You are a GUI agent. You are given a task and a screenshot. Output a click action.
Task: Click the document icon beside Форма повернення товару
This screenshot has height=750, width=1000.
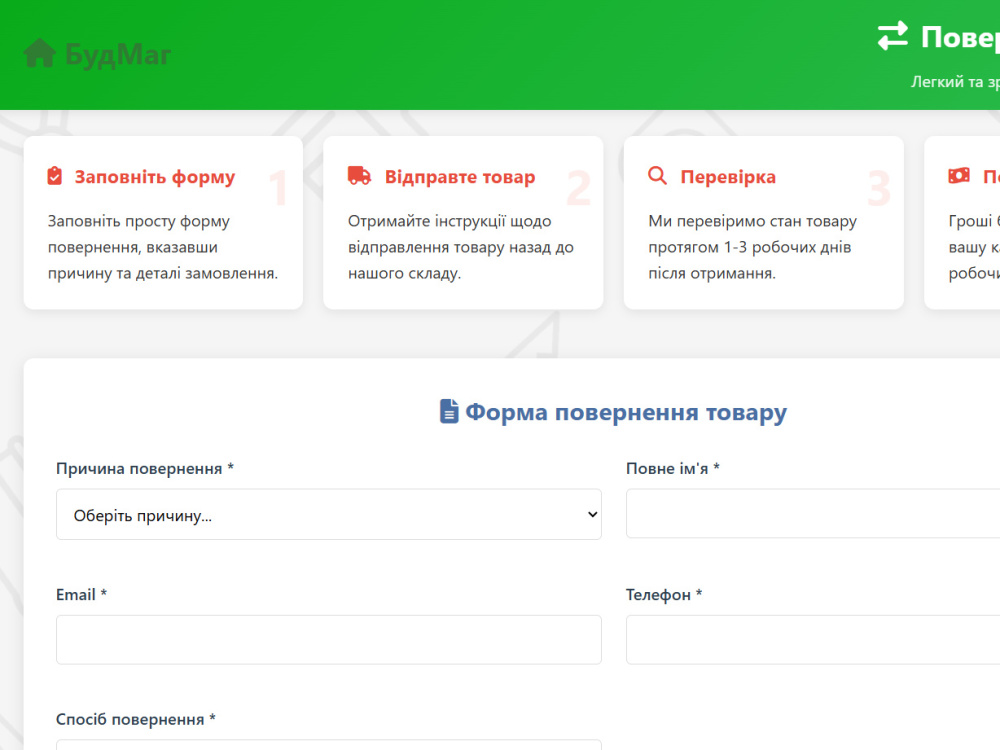(449, 411)
